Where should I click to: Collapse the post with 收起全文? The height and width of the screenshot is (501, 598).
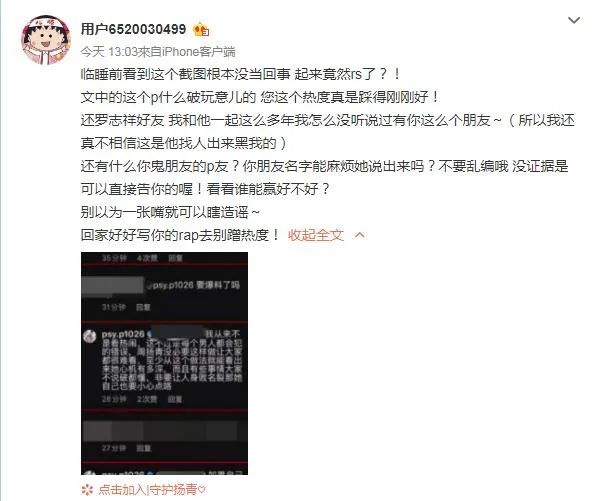coord(315,235)
